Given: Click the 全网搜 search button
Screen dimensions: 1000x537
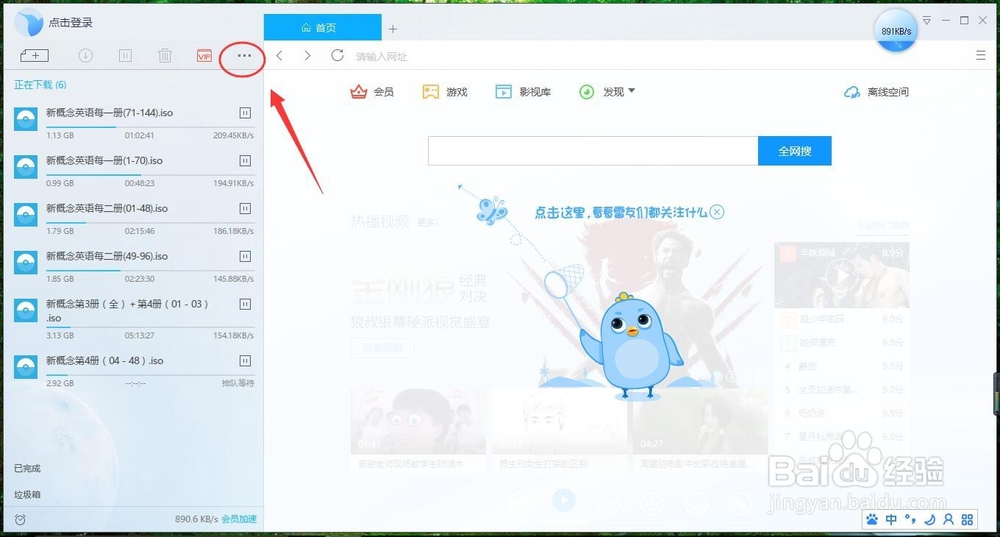Looking at the screenshot, I should [x=795, y=151].
